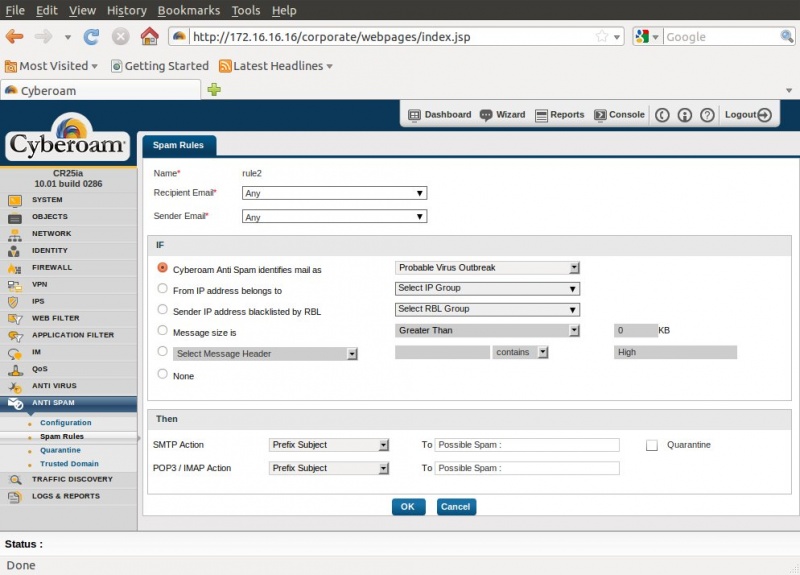Click the OK button

407,507
